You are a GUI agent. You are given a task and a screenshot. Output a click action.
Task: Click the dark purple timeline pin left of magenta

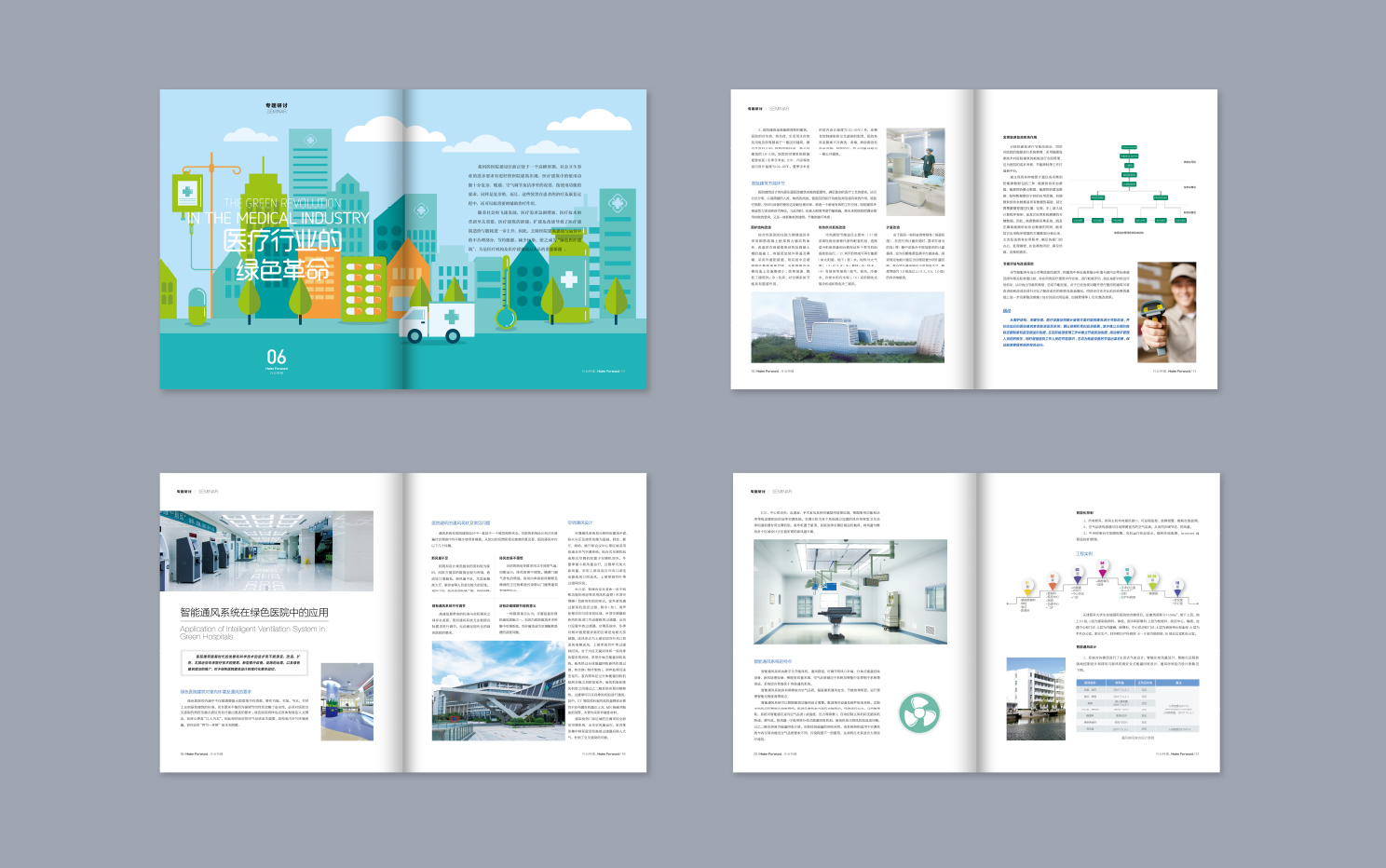1078,574
